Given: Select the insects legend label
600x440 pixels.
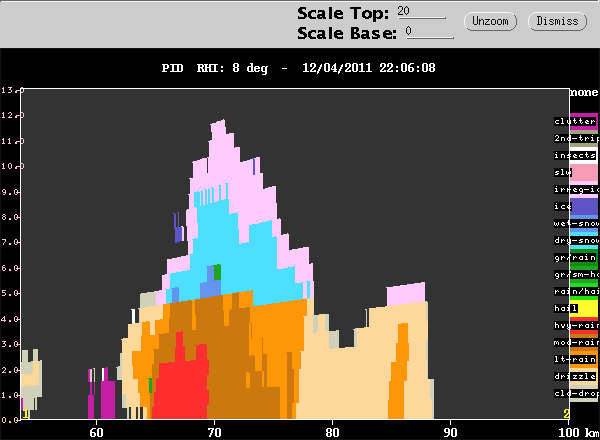Looking at the screenshot, I should point(575,155).
